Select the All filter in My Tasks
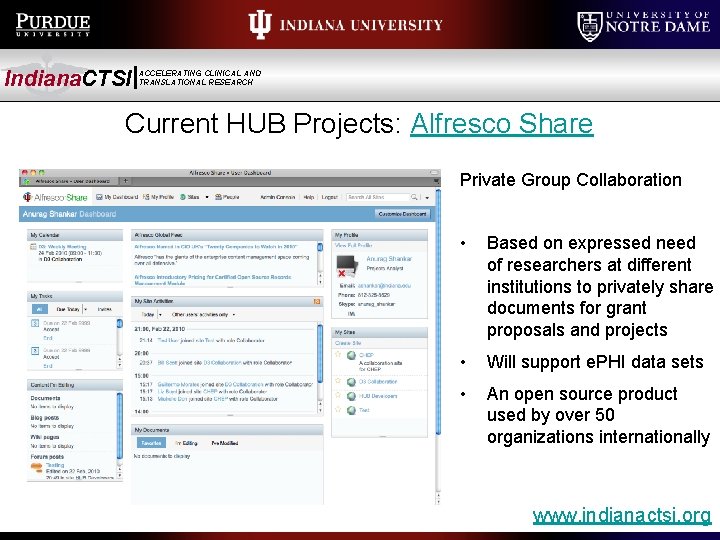The image size is (720, 540). [x=39, y=309]
